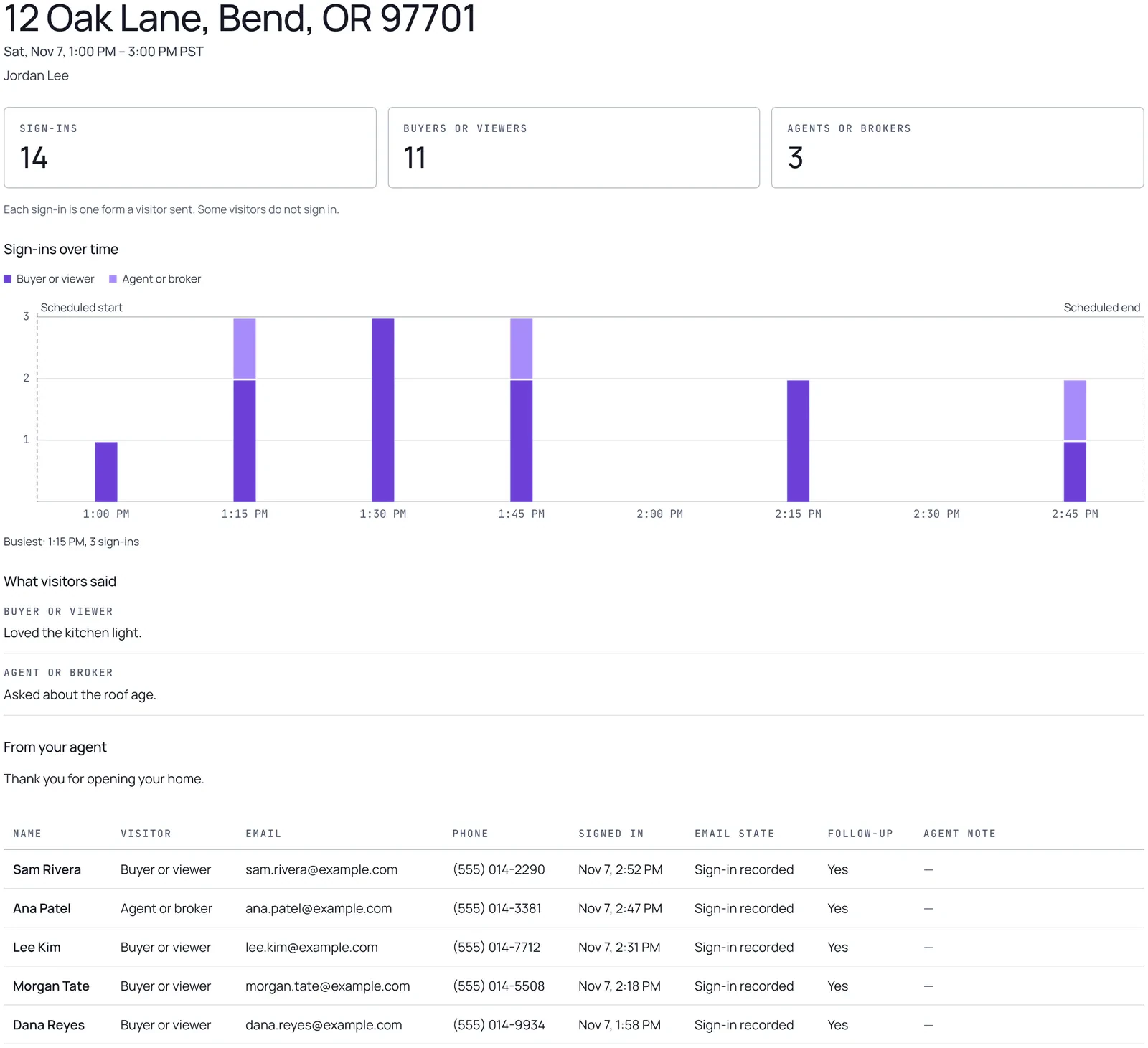Click Sign-in recorded in Morgan Tate's row
Image resolution: width=1148 pixels, height=1048 pixels.
[744, 986]
